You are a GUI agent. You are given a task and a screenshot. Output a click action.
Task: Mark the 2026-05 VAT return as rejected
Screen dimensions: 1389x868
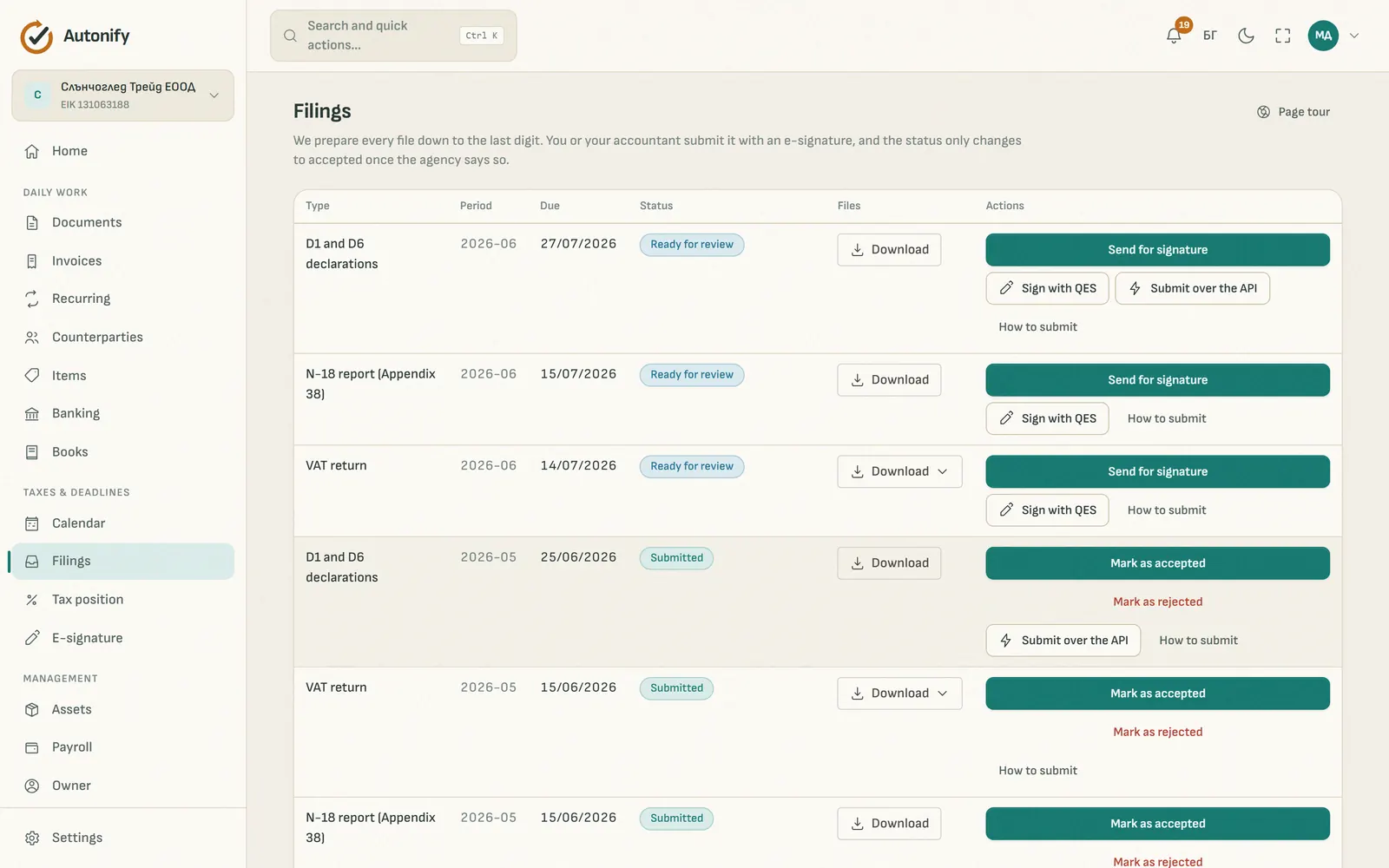[x=1157, y=732]
